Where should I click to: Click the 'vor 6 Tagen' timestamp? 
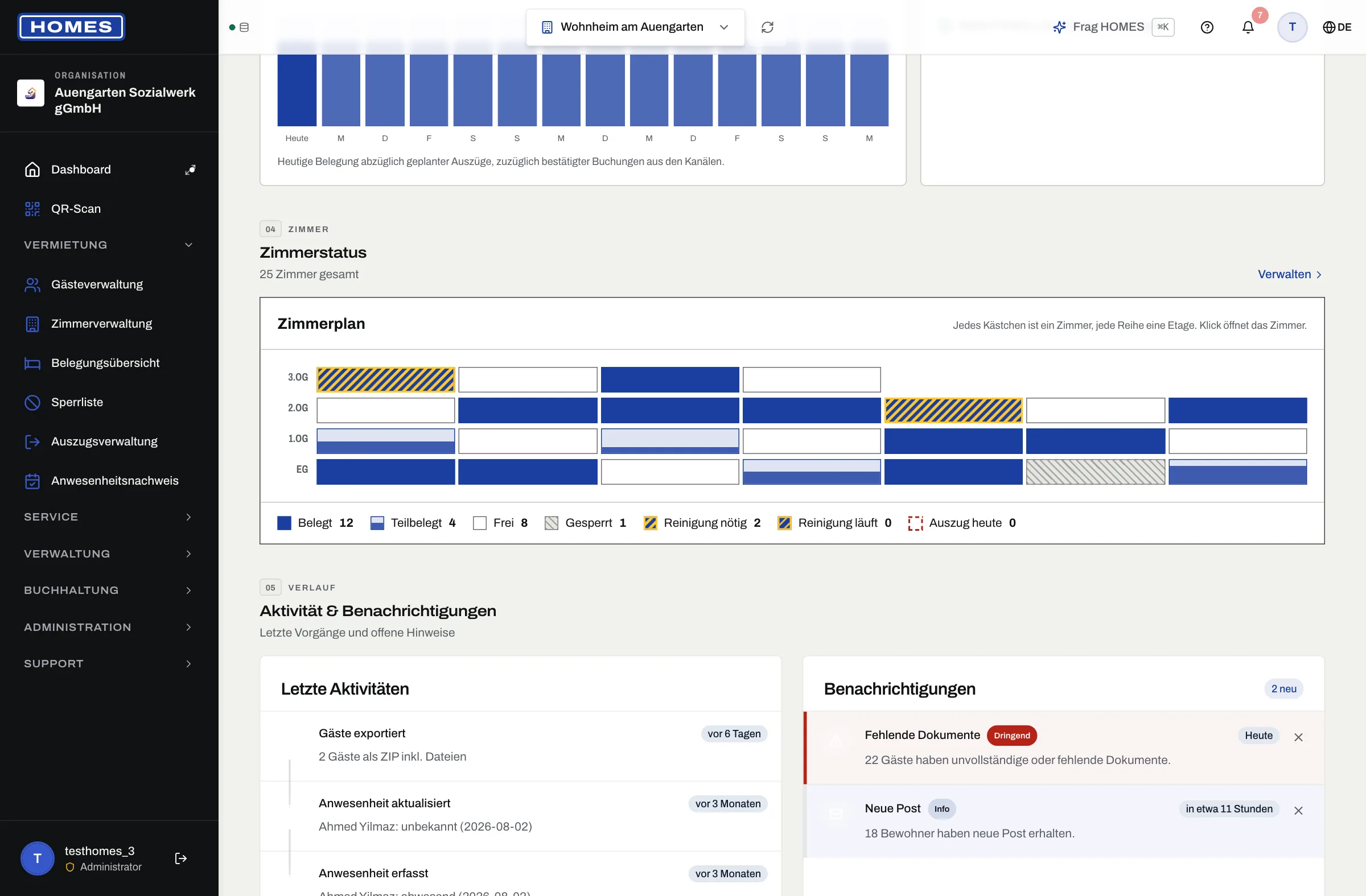point(734,734)
